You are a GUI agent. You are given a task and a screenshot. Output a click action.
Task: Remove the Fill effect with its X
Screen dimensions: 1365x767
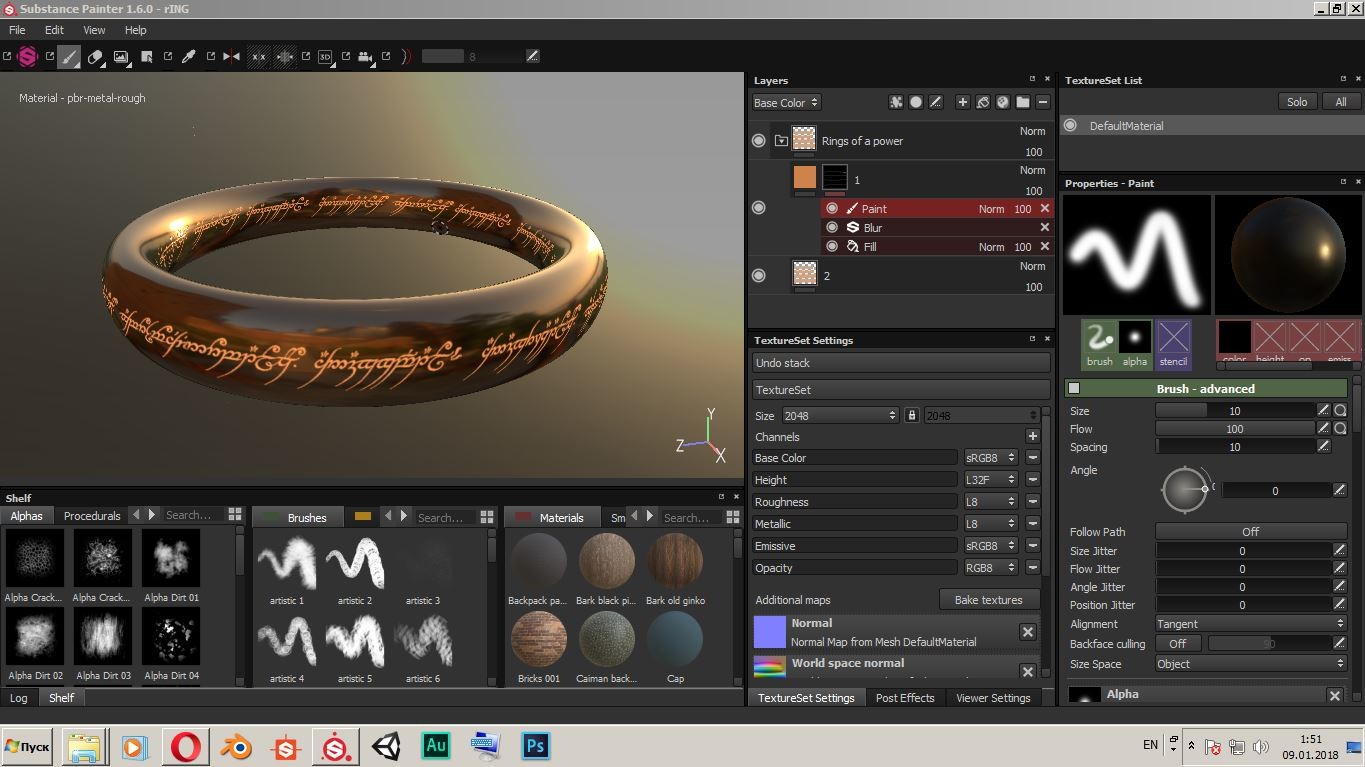pos(1044,246)
